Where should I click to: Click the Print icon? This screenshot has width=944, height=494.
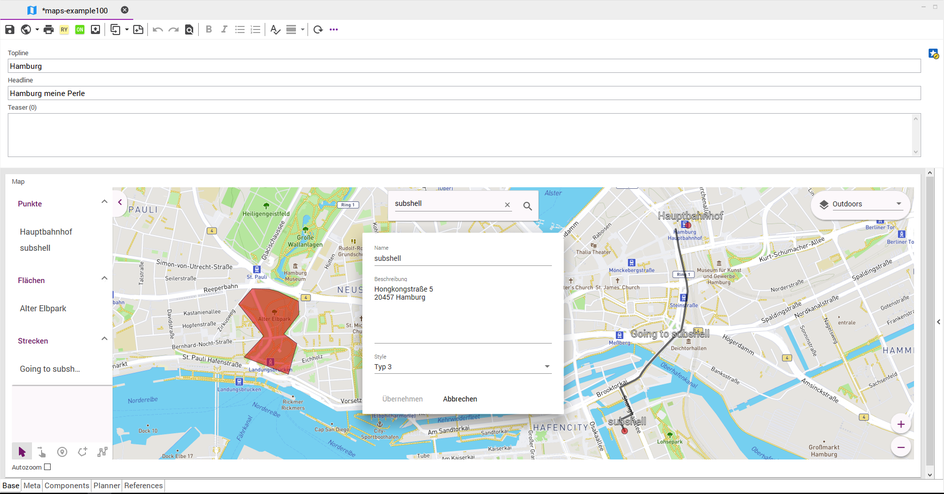(49, 29)
